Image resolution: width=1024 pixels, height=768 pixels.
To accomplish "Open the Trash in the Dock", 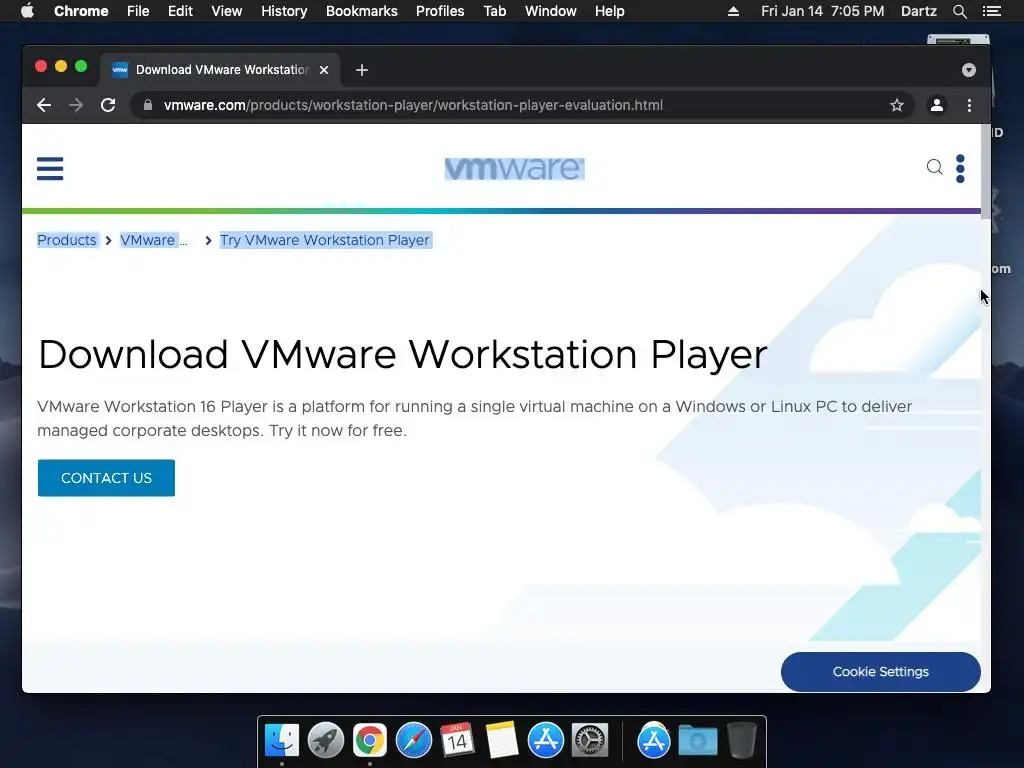I will click(742, 741).
